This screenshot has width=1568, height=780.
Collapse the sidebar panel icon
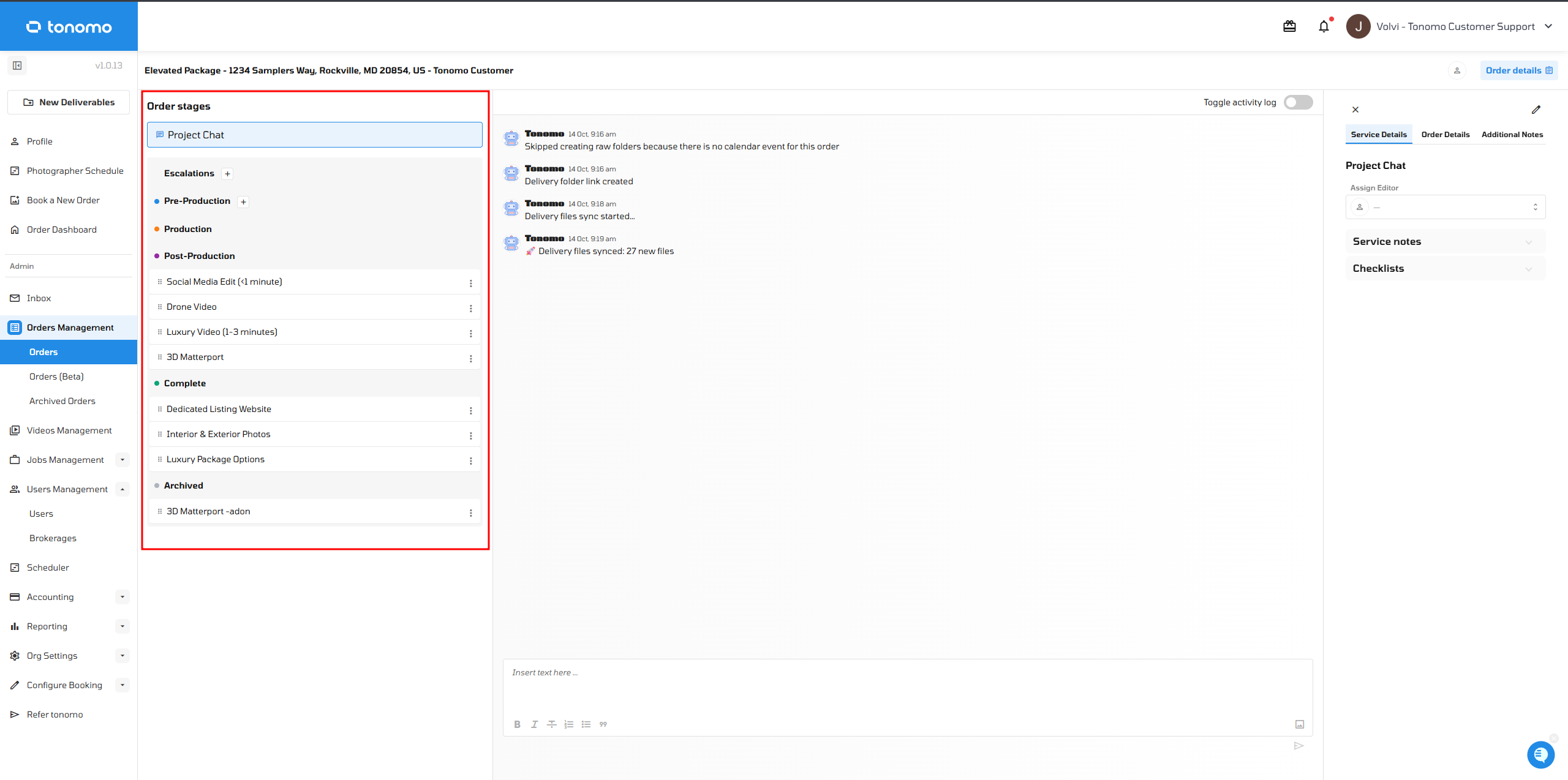tap(17, 66)
